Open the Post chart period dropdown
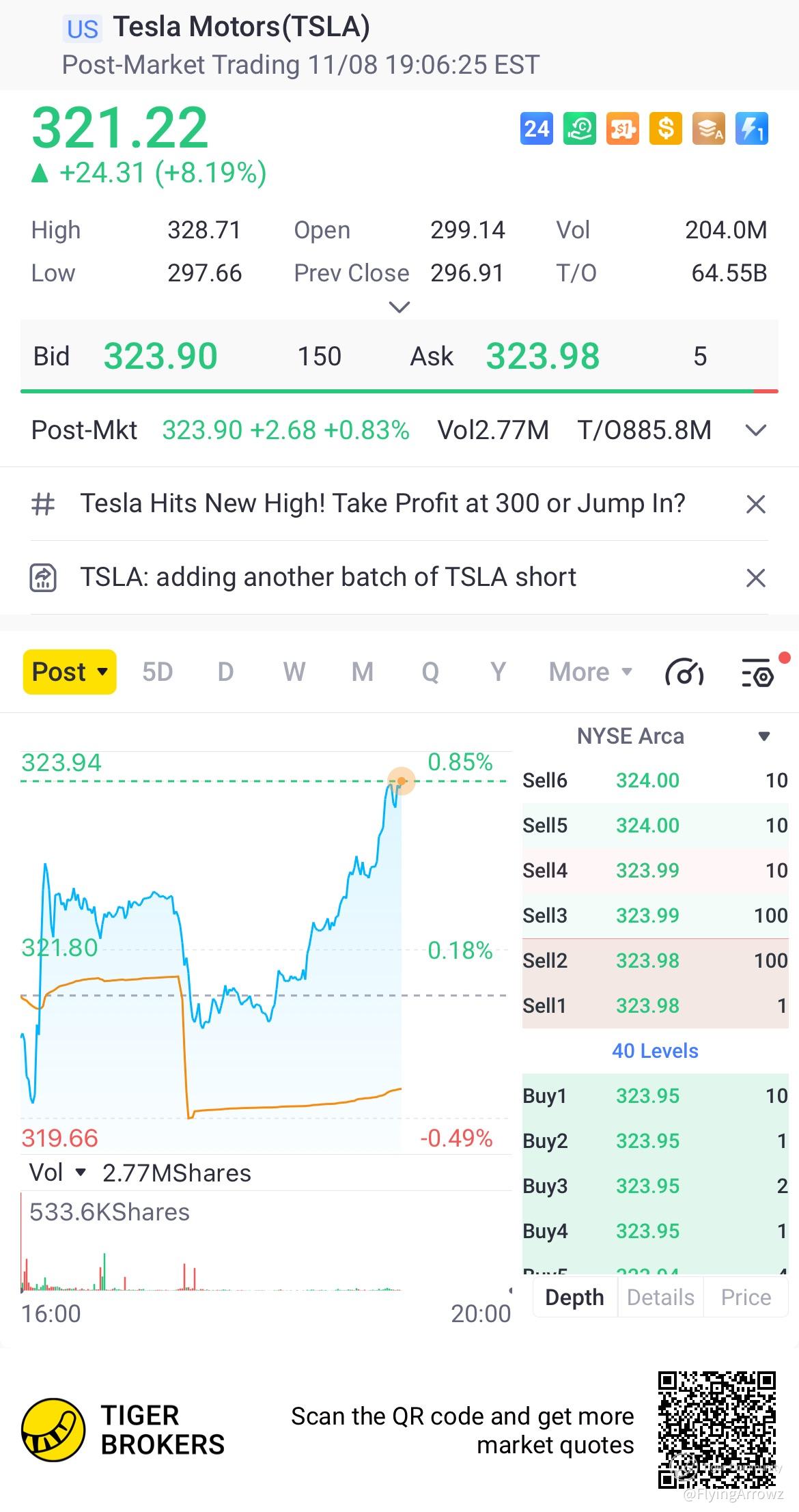This screenshot has width=799, height=1512. 70,672
